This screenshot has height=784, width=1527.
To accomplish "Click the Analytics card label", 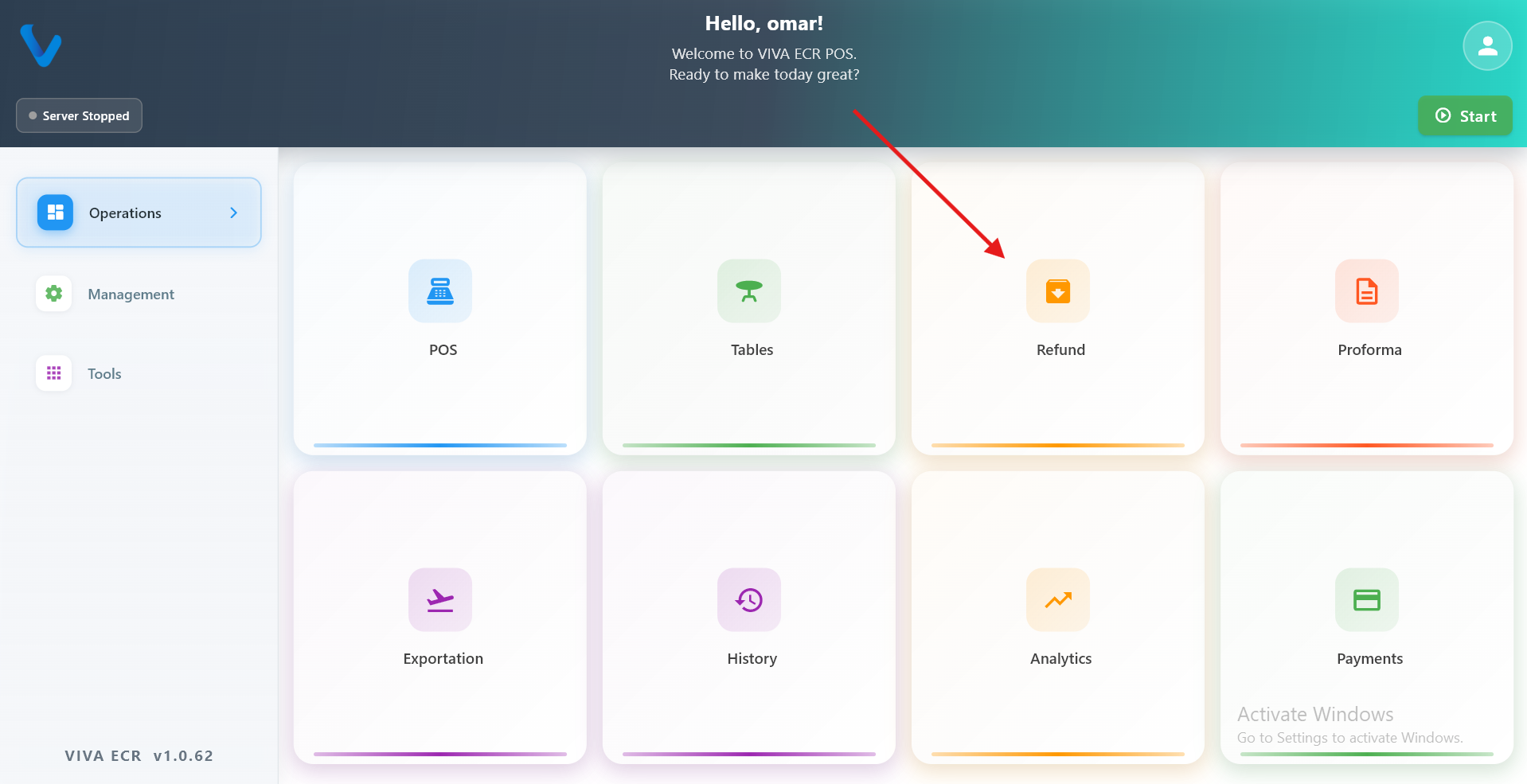I will tap(1060, 659).
